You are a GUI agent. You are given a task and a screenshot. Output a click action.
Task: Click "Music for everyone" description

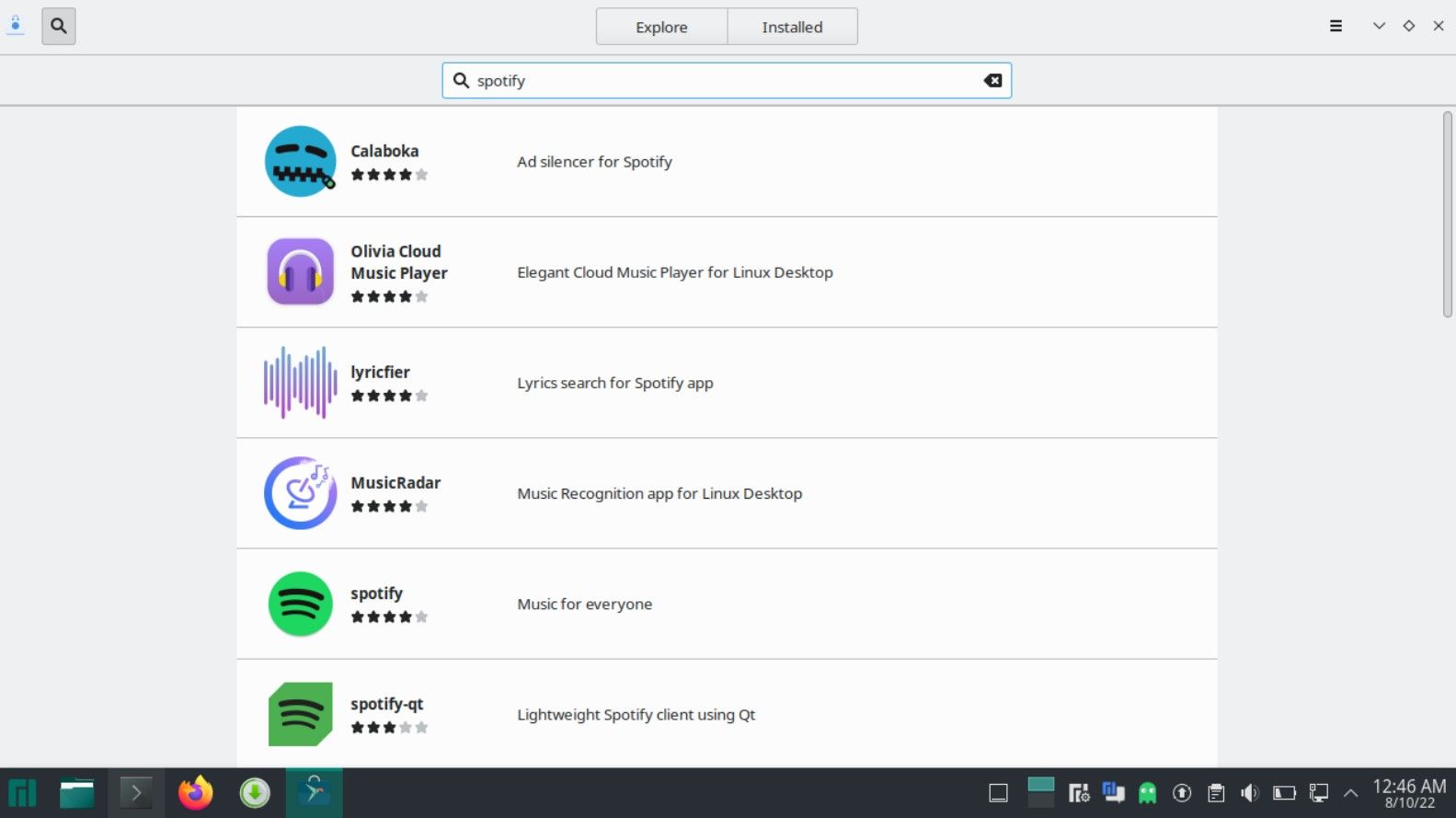[584, 604]
